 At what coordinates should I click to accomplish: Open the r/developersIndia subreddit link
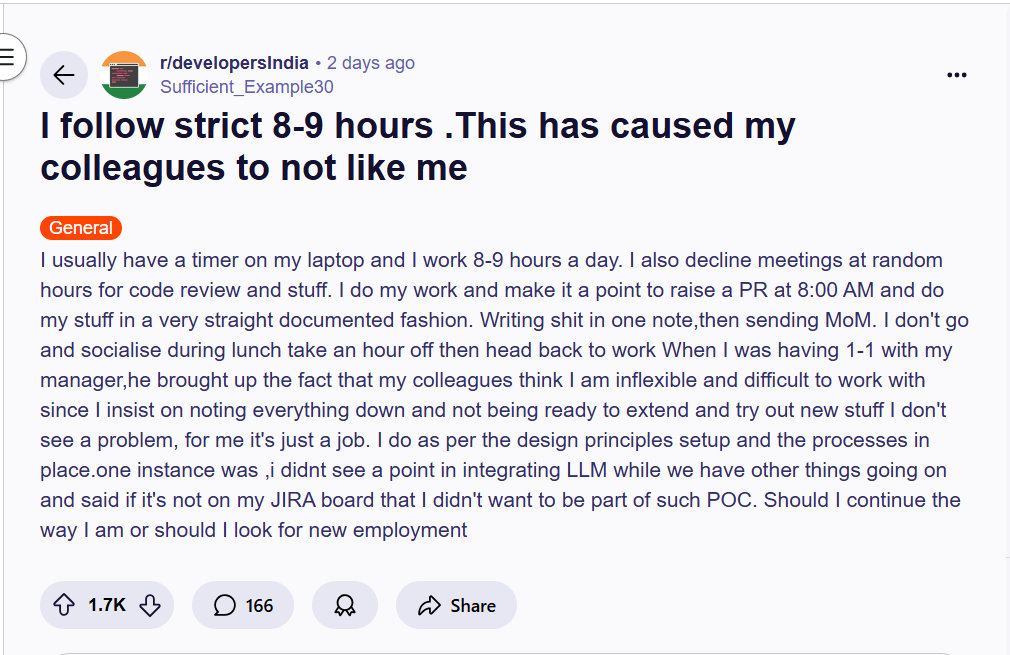point(234,63)
